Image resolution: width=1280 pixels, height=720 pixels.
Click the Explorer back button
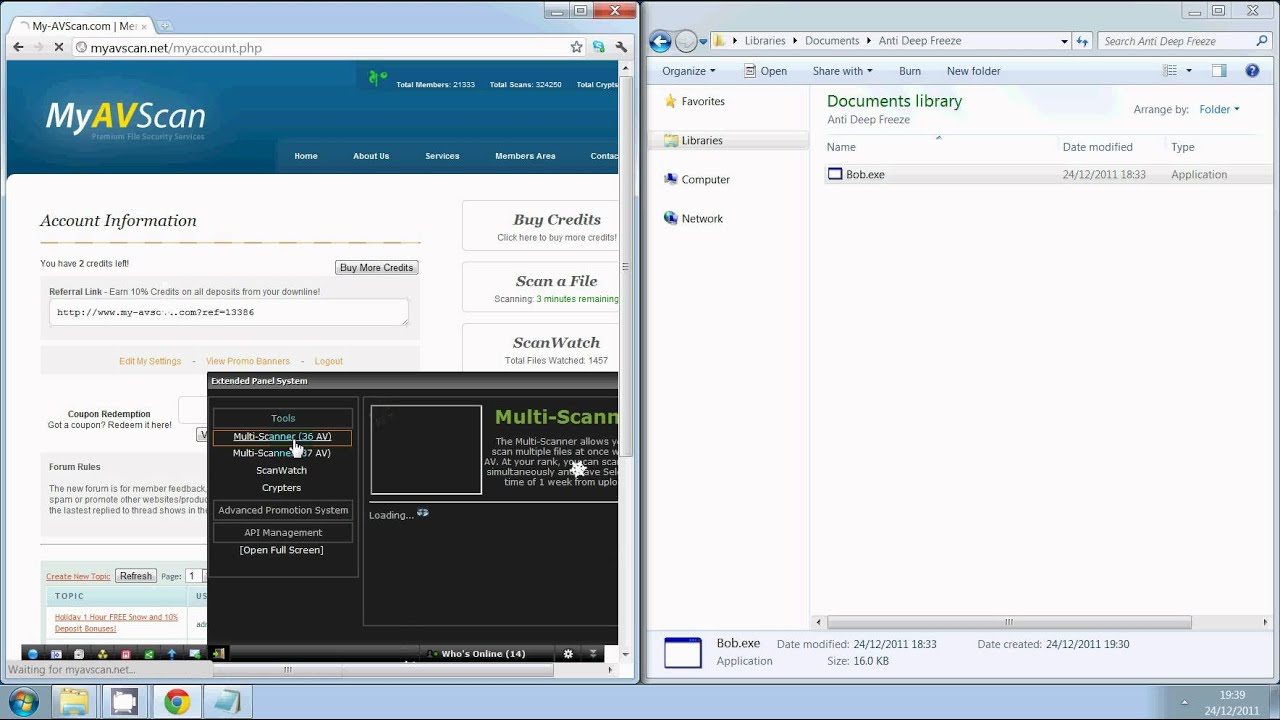tap(660, 41)
